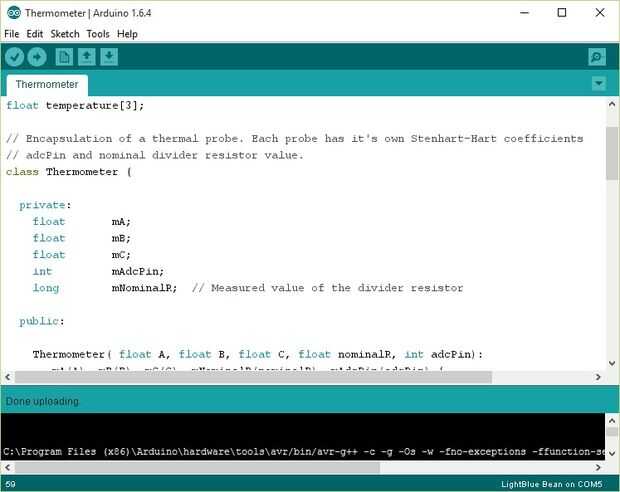Select the Thermometer sketch tab
This screenshot has height=492, width=620.
click(47, 85)
